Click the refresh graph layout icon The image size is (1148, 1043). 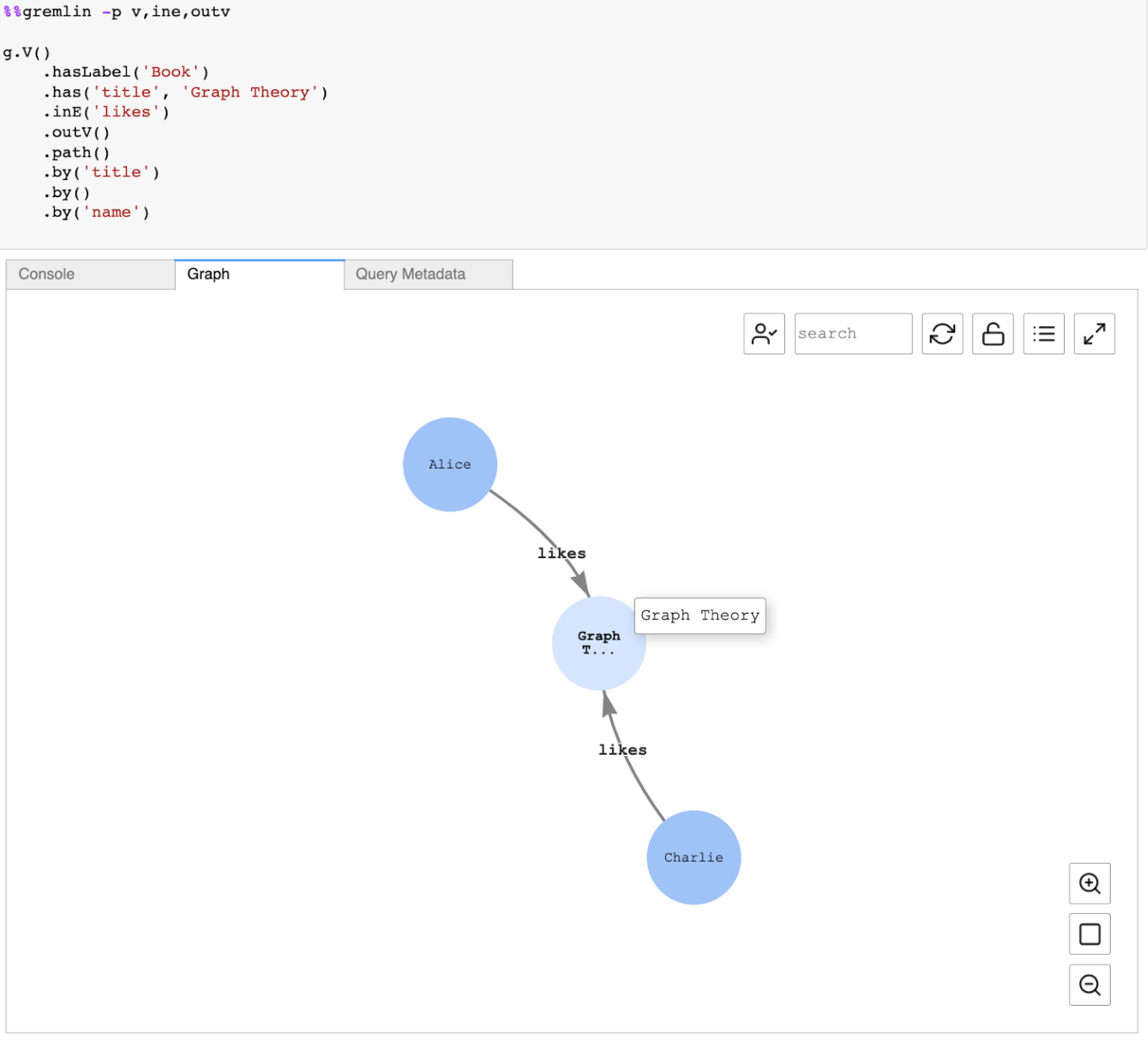tap(942, 333)
